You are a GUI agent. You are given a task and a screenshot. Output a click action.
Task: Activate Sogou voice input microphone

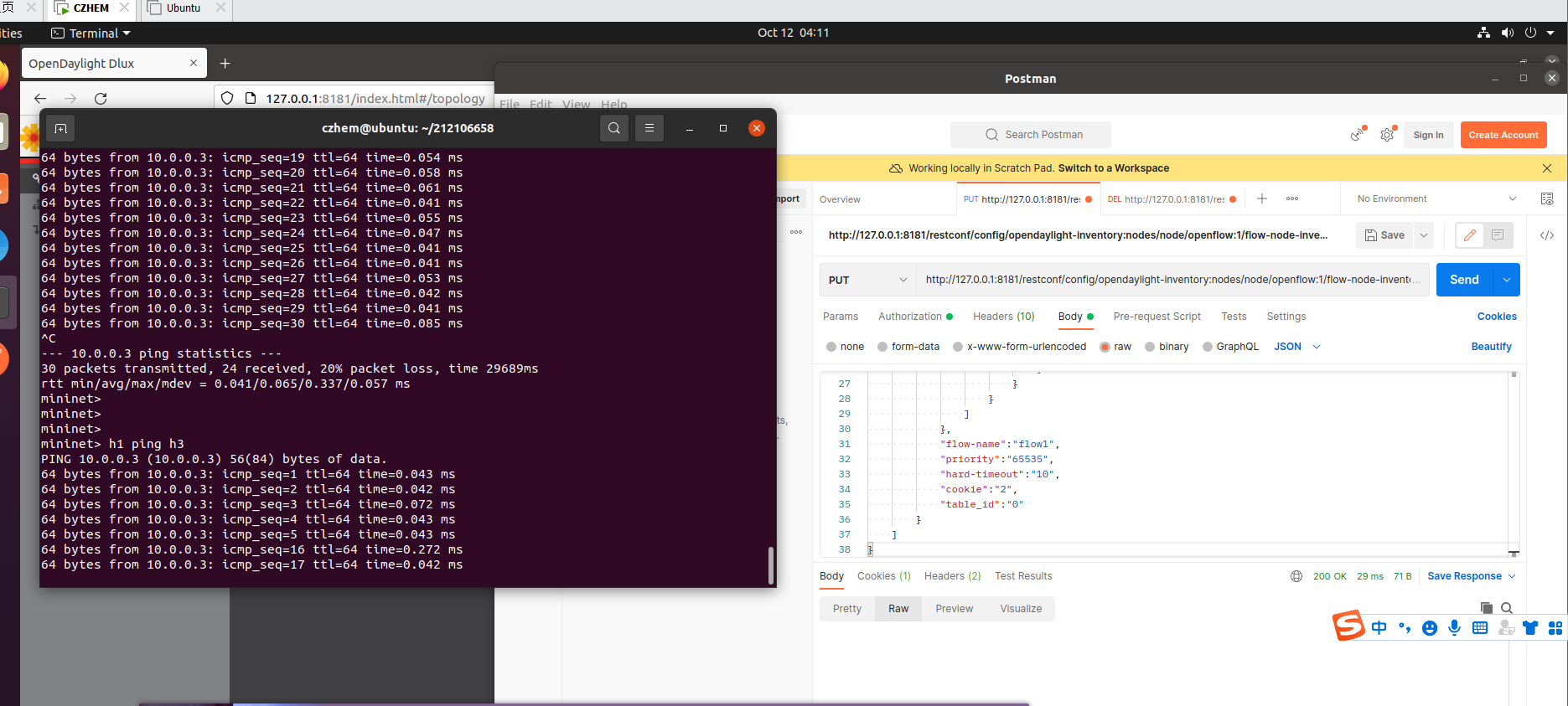1455,628
